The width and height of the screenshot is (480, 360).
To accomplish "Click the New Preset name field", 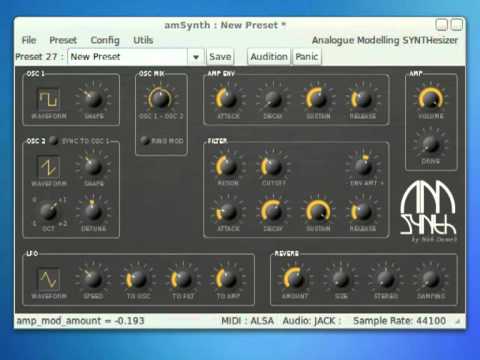I will pyautogui.click(x=128, y=57).
